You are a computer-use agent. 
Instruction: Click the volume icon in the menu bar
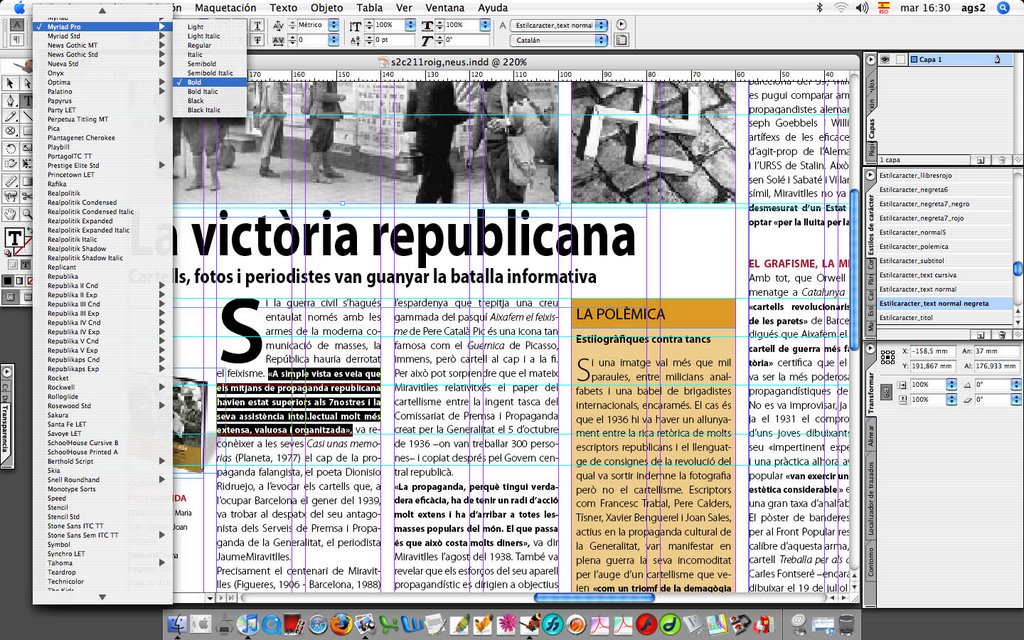point(862,8)
